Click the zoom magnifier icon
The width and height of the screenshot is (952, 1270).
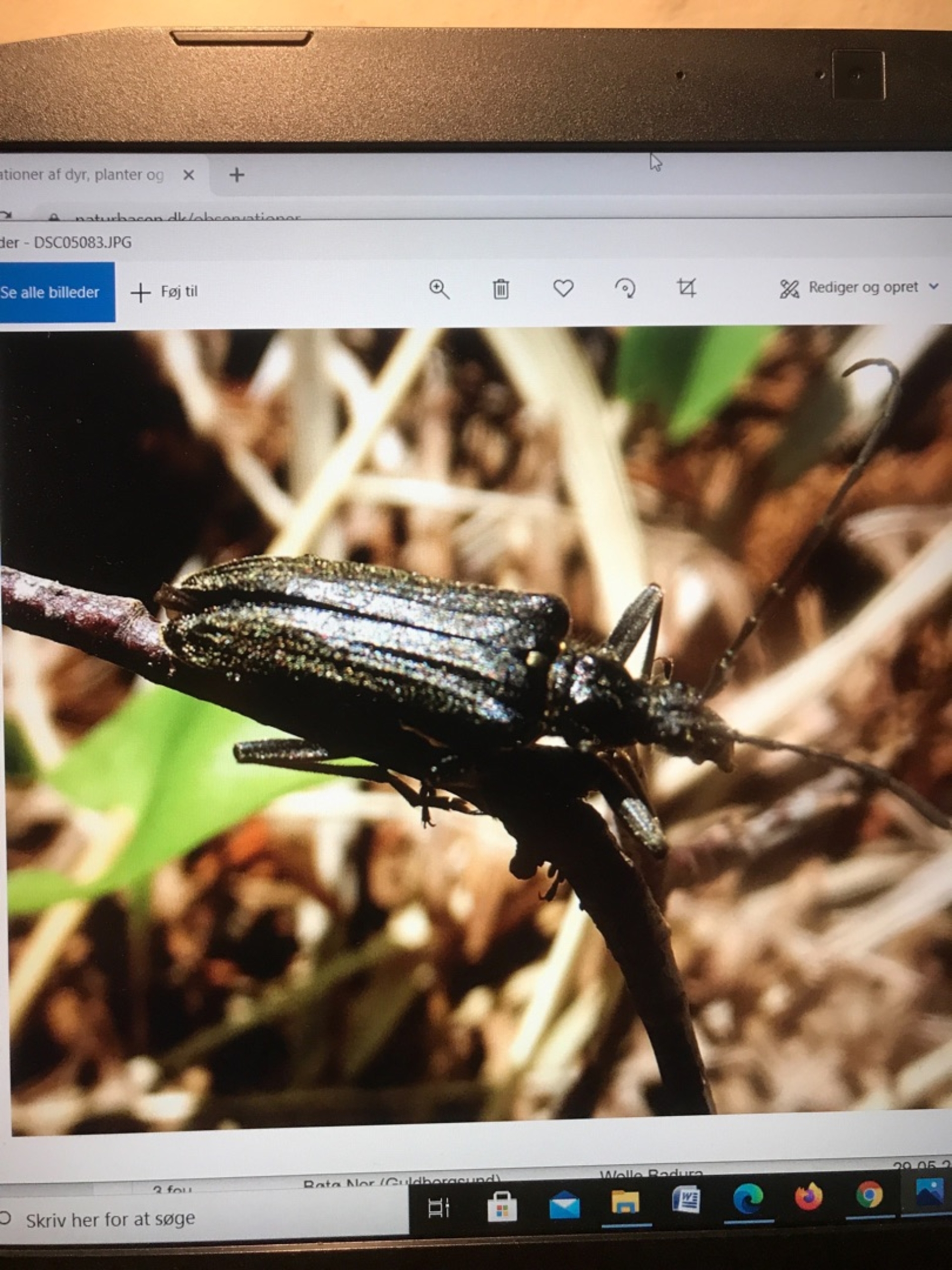(x=439, y=289)
